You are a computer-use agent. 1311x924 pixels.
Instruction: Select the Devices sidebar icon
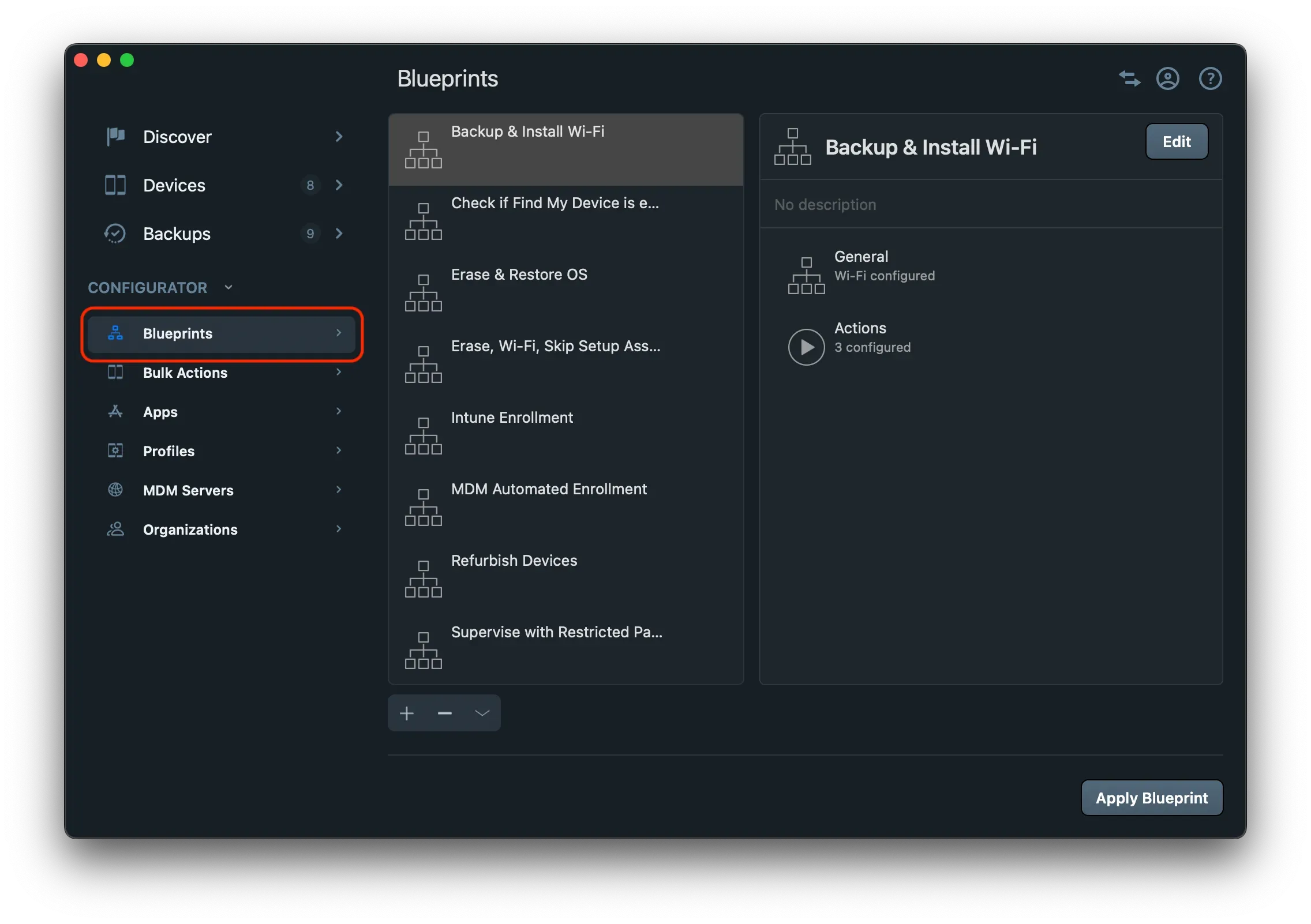coord(114,185)
